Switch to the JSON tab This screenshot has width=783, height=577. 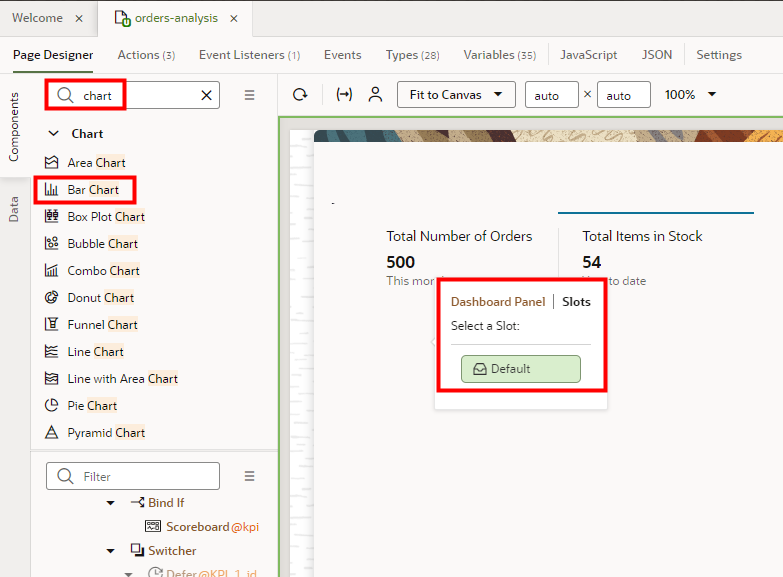(657, 54)
